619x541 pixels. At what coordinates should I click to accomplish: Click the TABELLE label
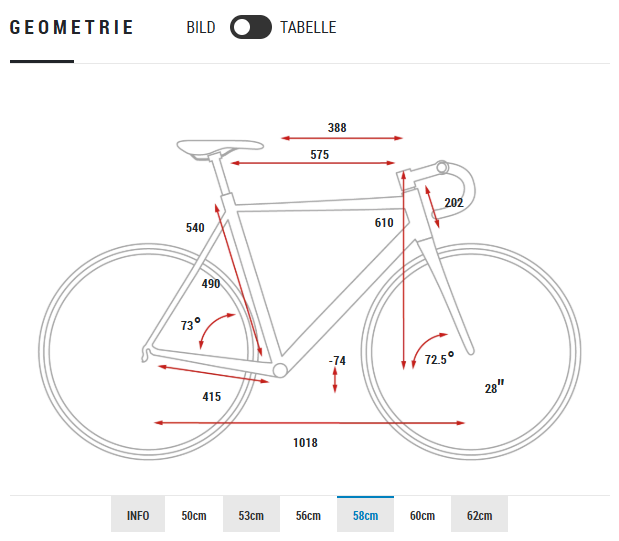click(x=308, y=28)
